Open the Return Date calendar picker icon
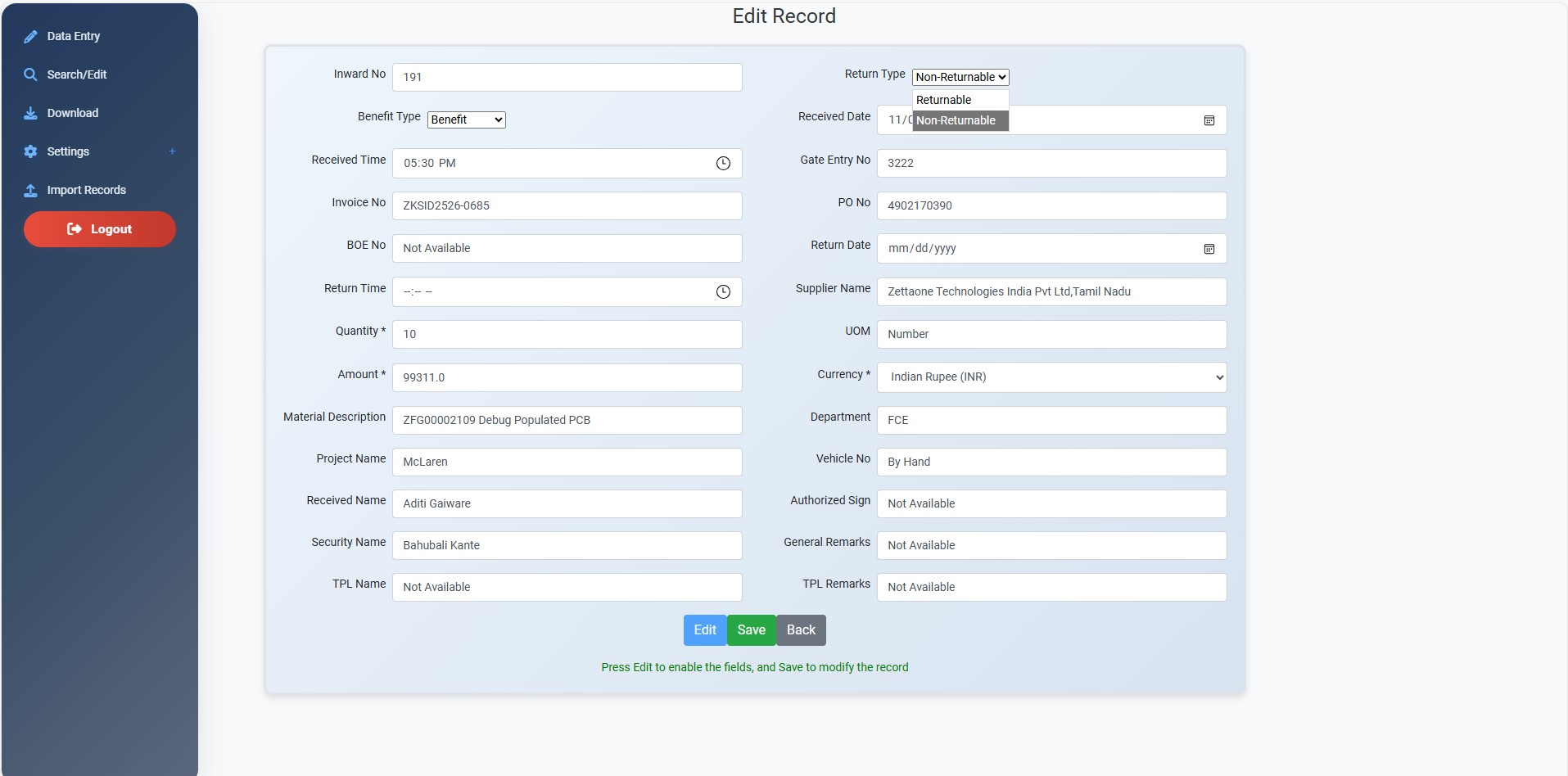This screenshot has height=776, width=1568. (x=1209, y=249)
